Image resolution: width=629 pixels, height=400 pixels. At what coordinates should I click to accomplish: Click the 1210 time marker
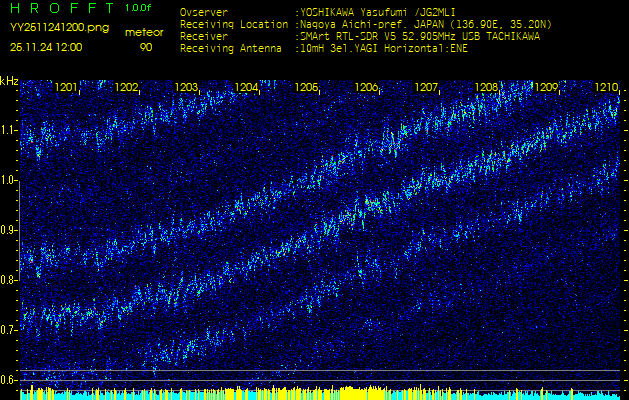click(606, 88)
